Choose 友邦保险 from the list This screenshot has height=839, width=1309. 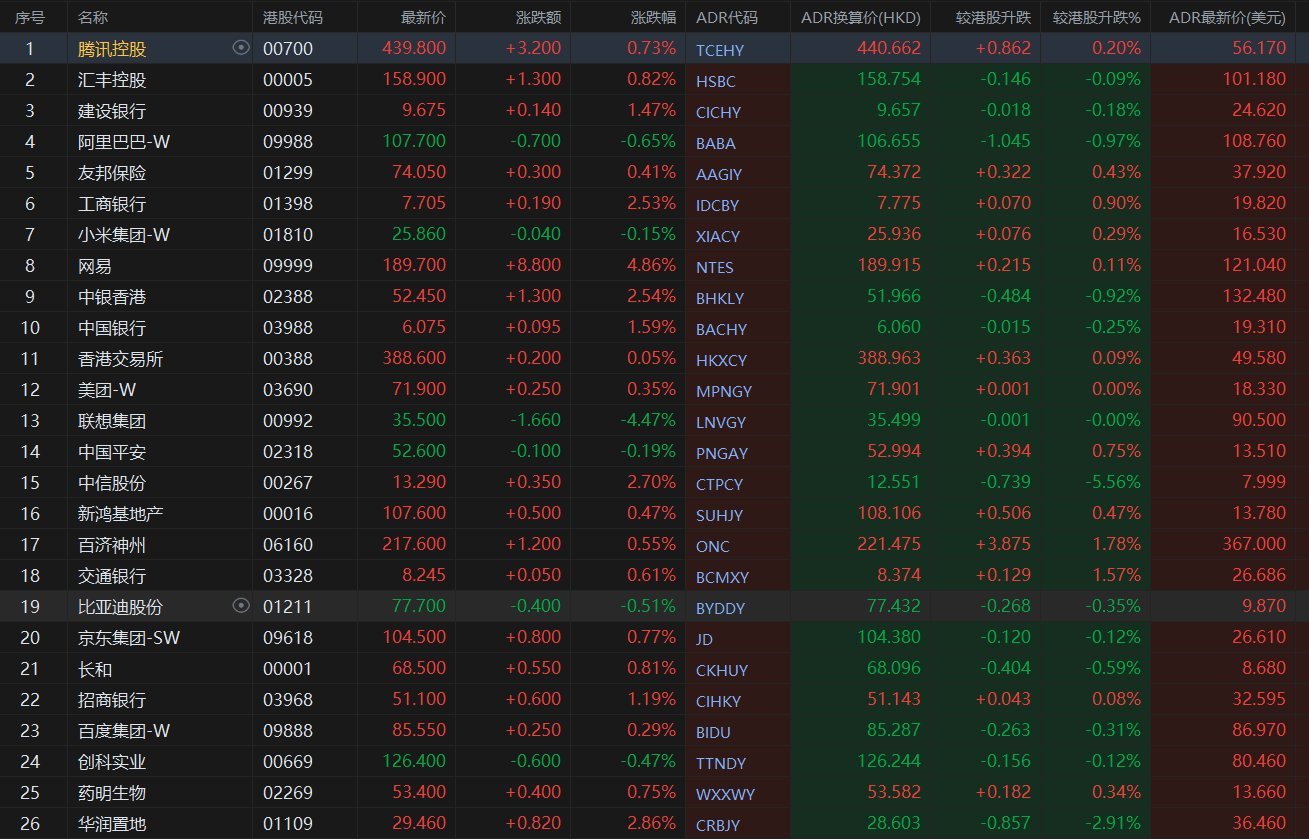(112, 172)
